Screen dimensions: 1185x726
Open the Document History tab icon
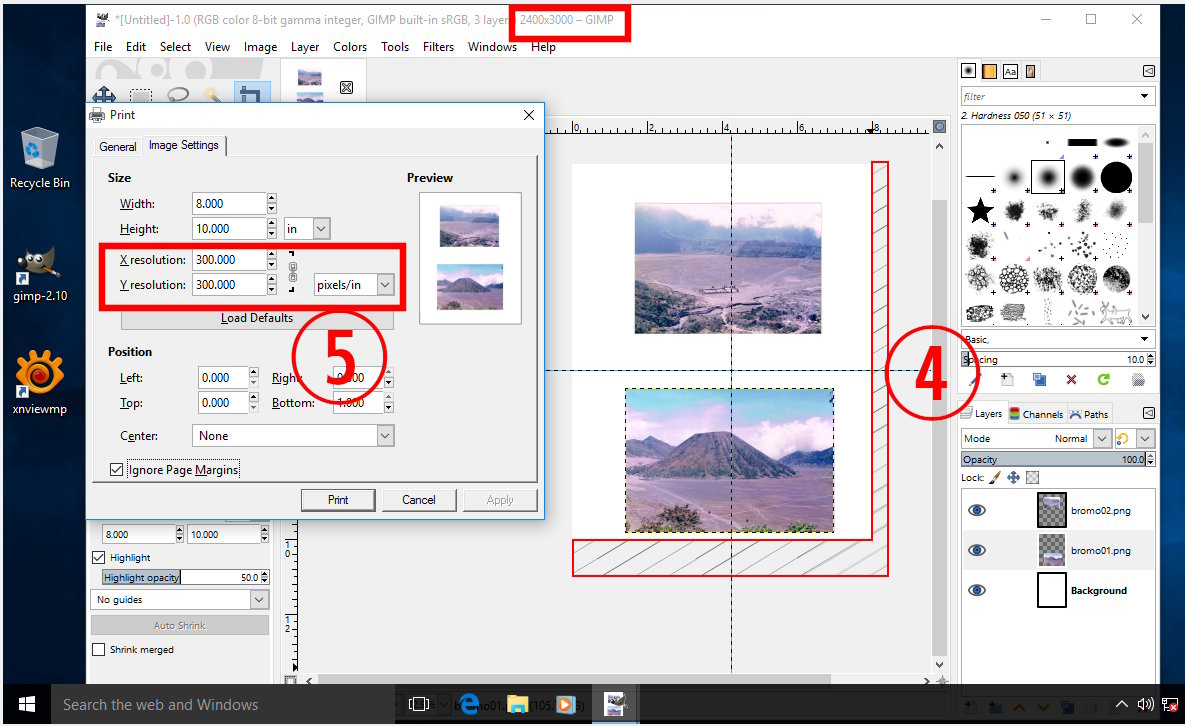tap(1031, 72)
